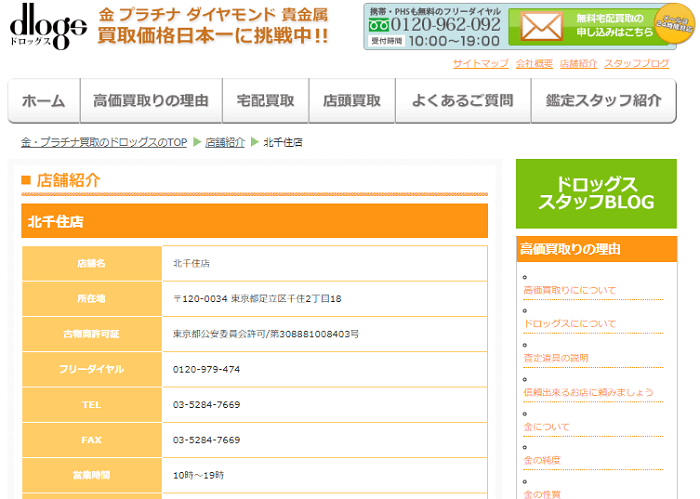Open the サイトマップ link

[481, 64]
